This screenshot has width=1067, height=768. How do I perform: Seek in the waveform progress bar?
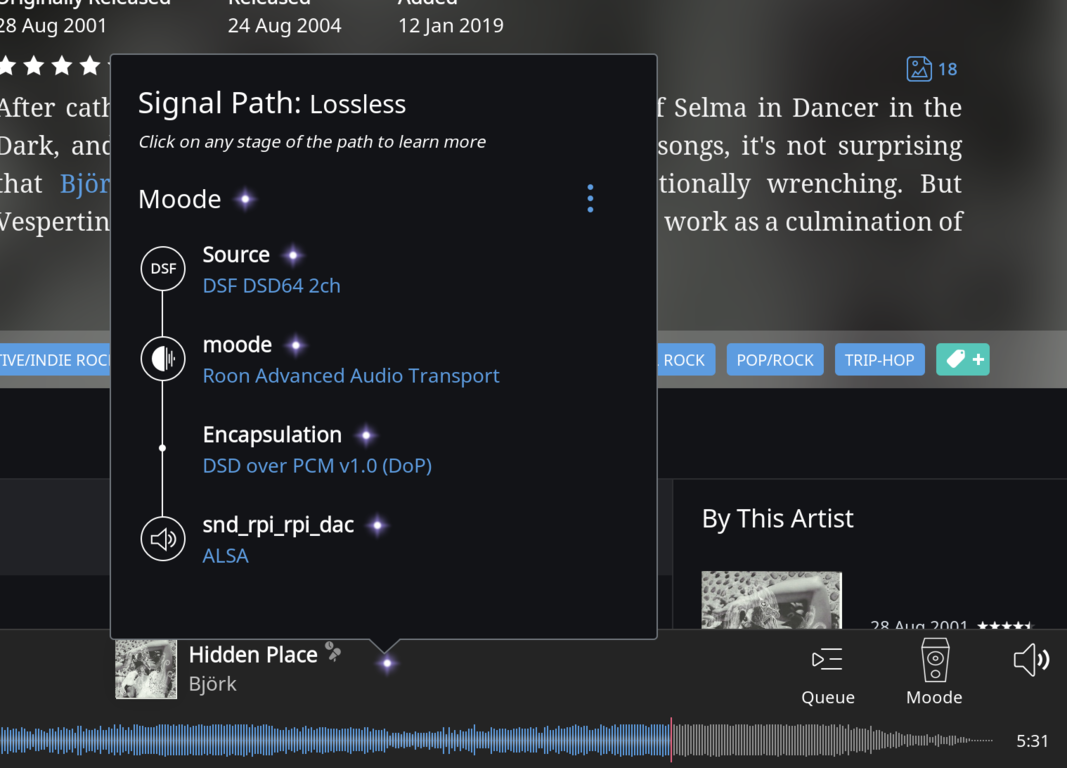coord(497,740)
